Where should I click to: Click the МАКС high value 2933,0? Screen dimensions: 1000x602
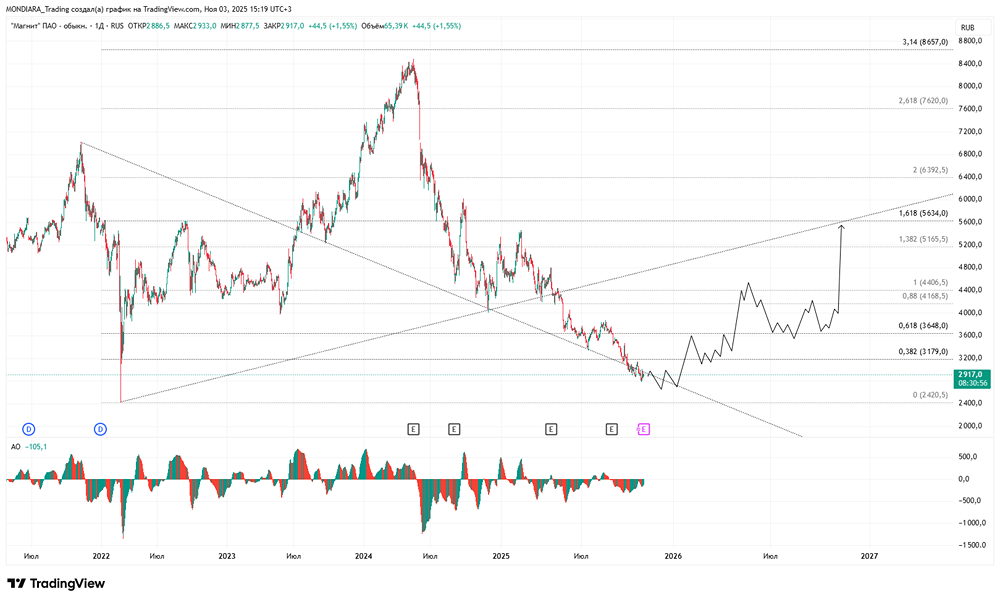205,26
